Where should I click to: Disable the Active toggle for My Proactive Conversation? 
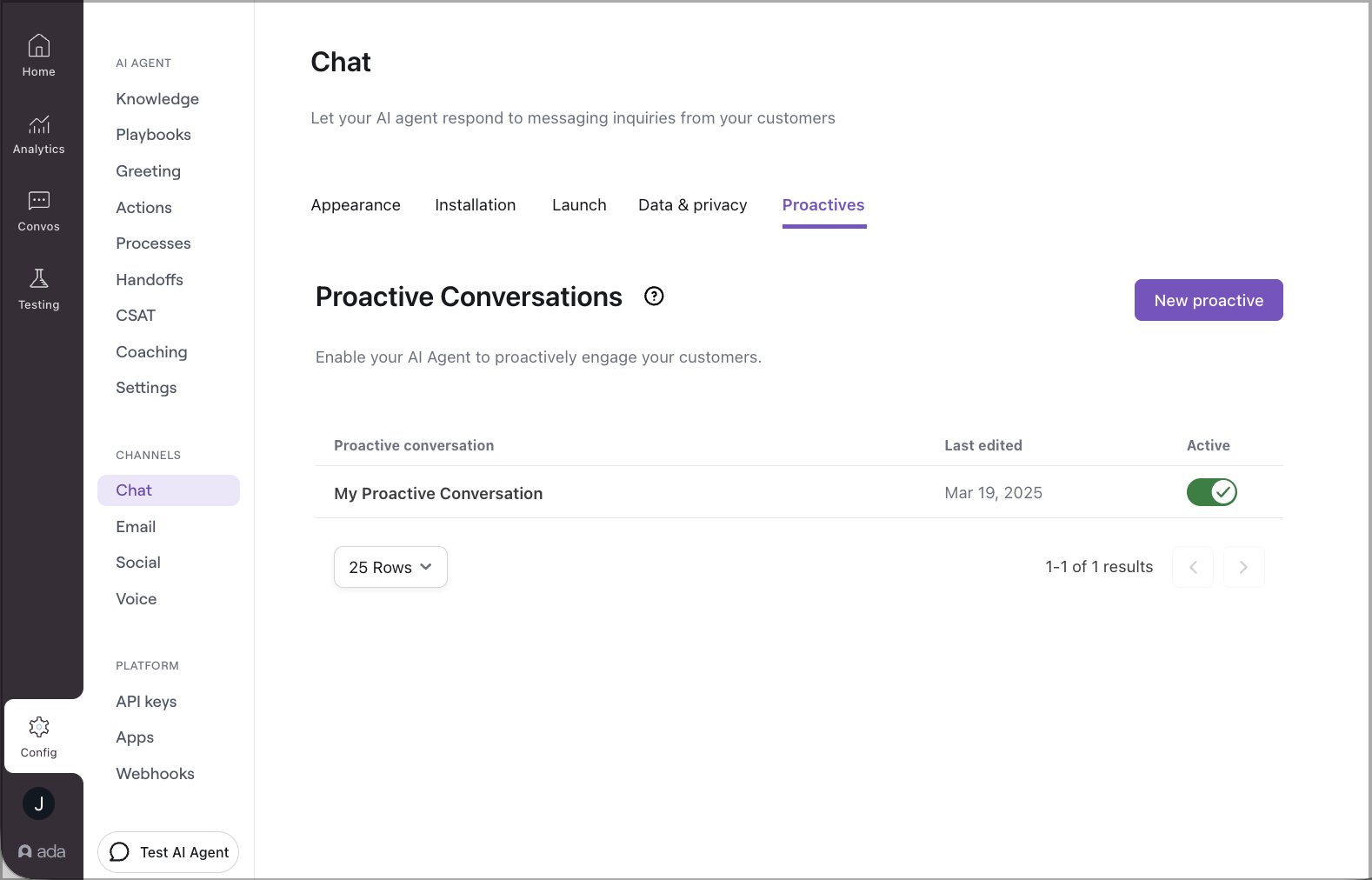click(1212, 492)
